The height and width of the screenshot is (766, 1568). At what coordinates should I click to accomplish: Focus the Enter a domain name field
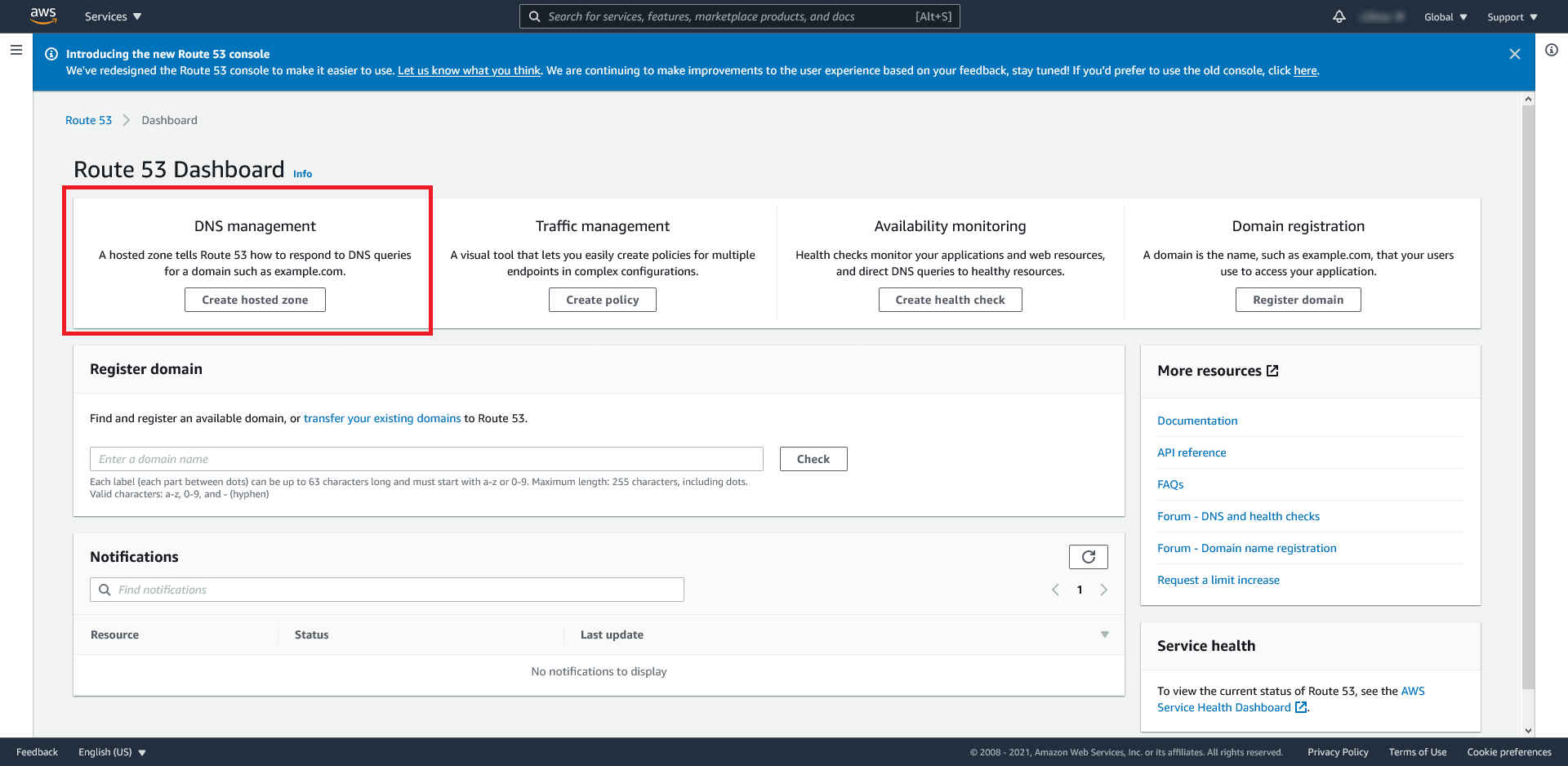(x=426, y=459)
